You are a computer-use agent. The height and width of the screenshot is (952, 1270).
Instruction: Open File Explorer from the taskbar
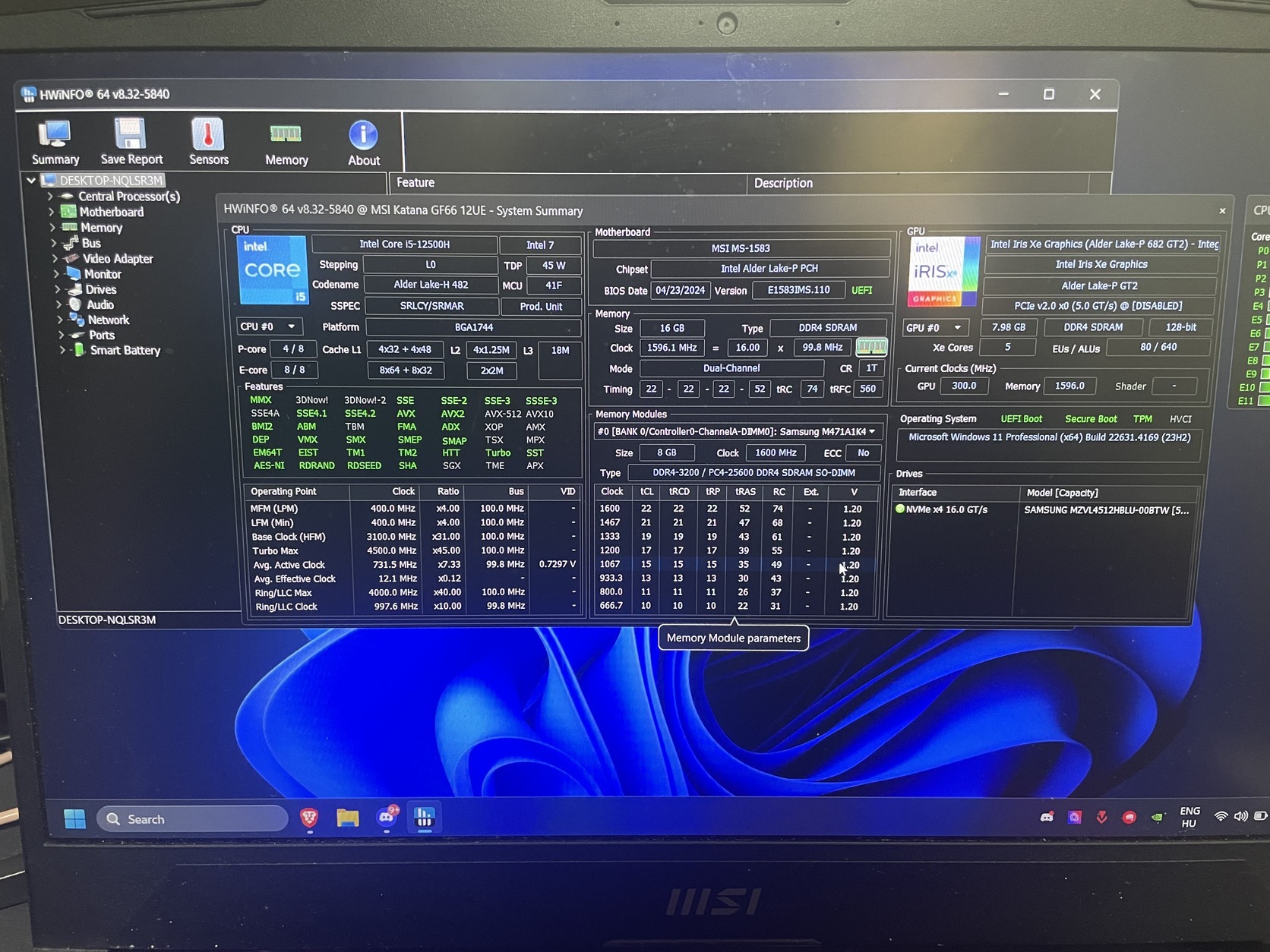point(347,818)
